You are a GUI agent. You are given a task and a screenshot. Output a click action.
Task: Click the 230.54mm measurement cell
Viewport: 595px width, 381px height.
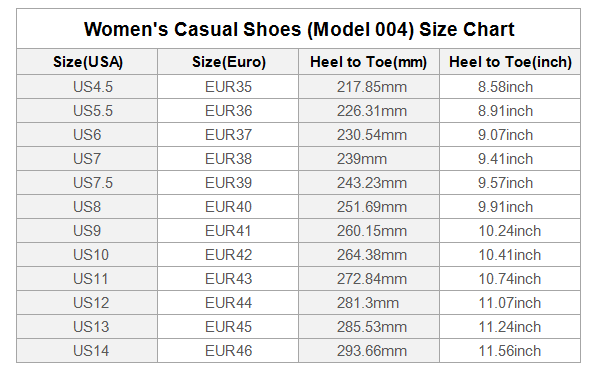369,135
